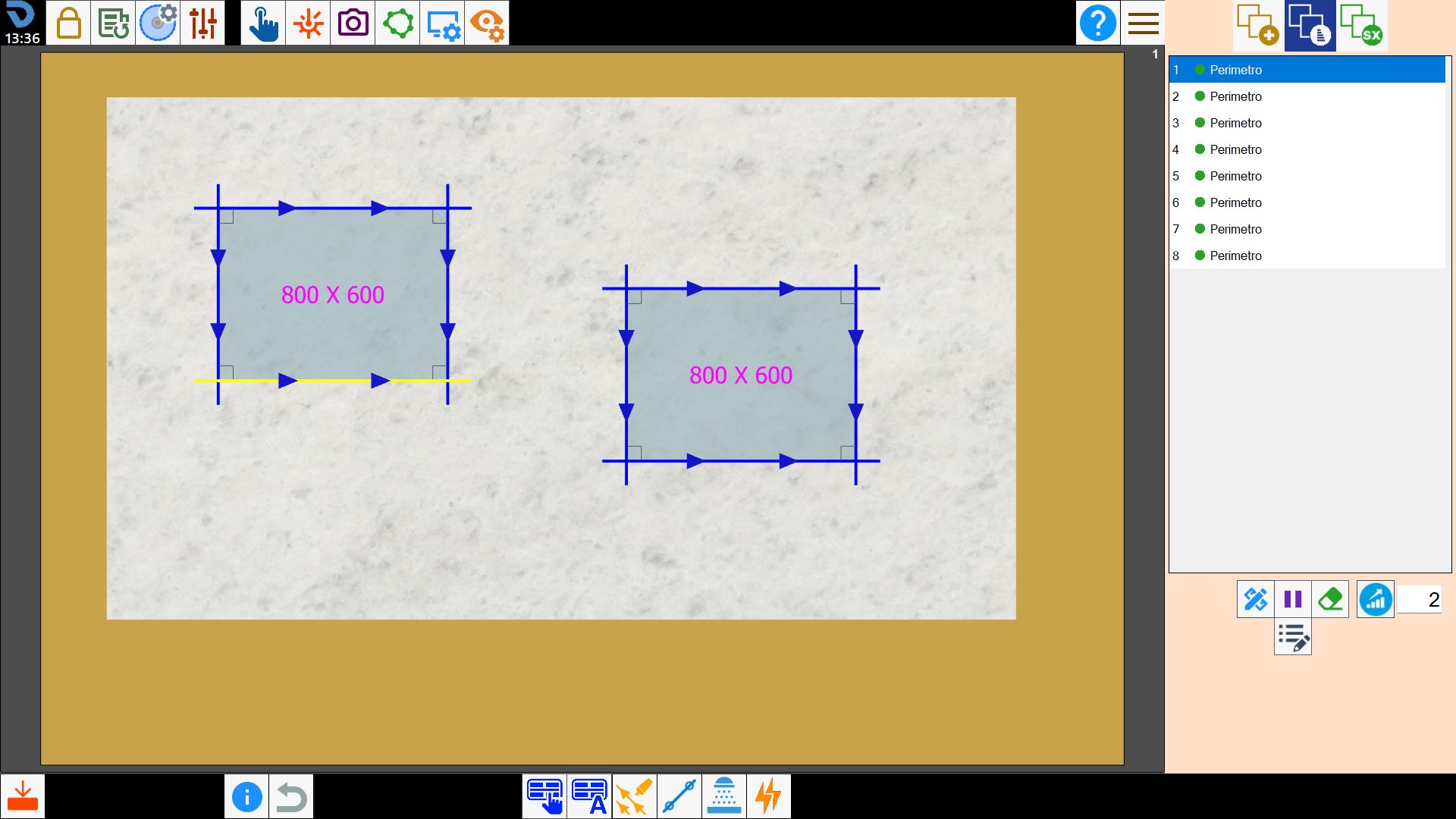The height and width of the screenshot is (819, 1456).
Task: Click the numeric field showing 2
Action: [1420, 600]
